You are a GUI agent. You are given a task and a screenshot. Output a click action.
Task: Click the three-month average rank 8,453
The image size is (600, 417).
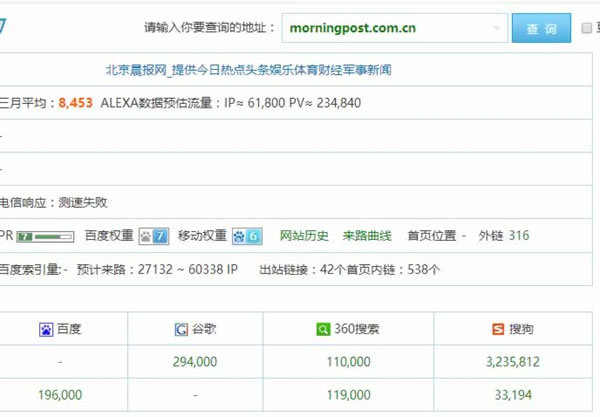pyautogui.click(x=75, y=103)
